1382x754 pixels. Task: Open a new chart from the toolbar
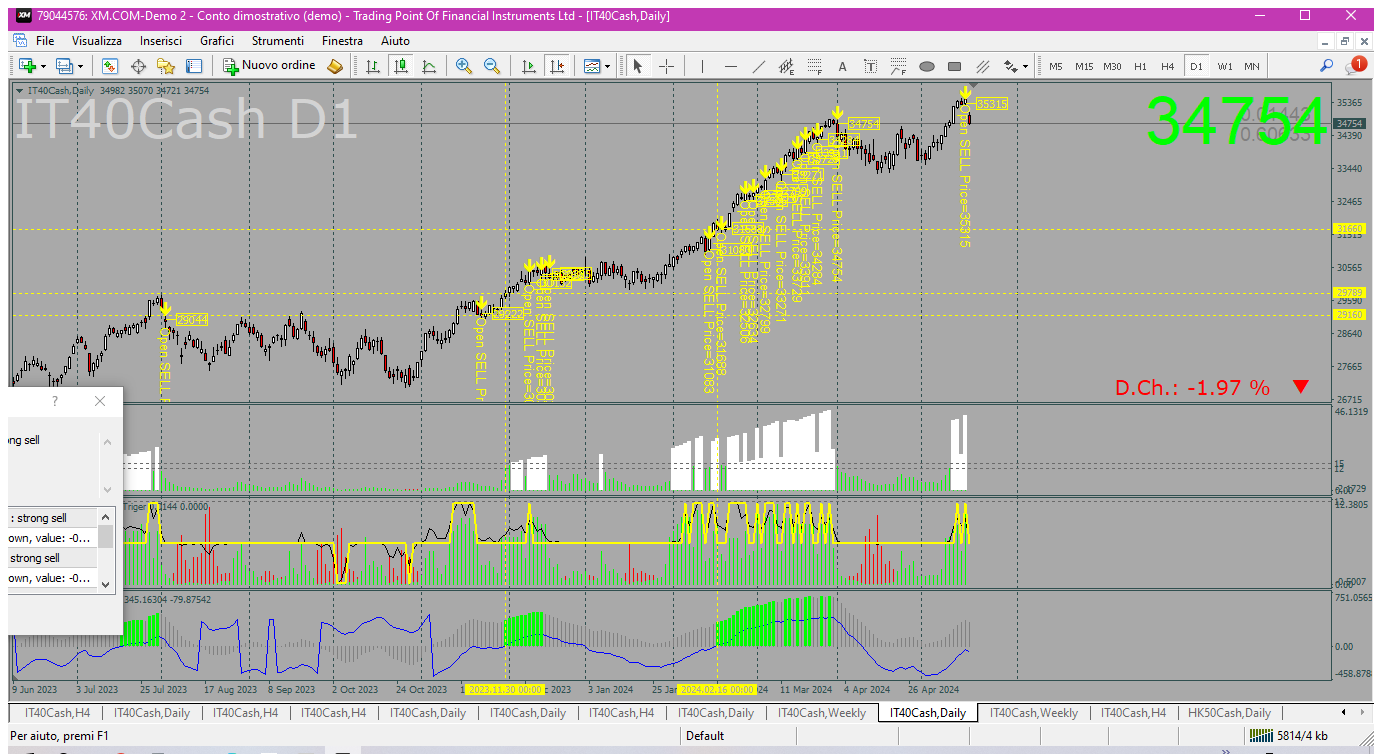27,66
